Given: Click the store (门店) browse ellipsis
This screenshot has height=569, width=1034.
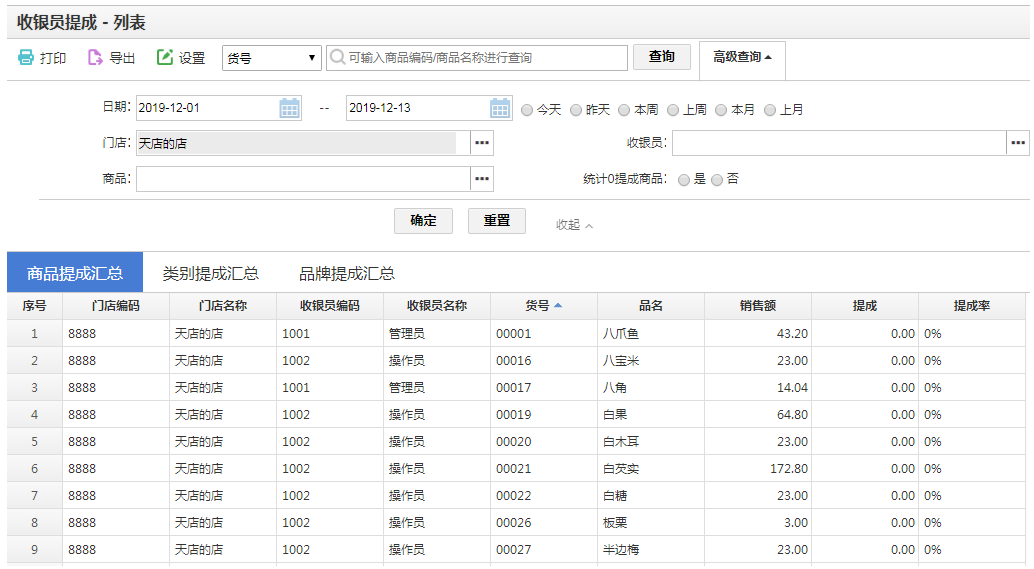Looking at the screenshot, I should point(482,144).
